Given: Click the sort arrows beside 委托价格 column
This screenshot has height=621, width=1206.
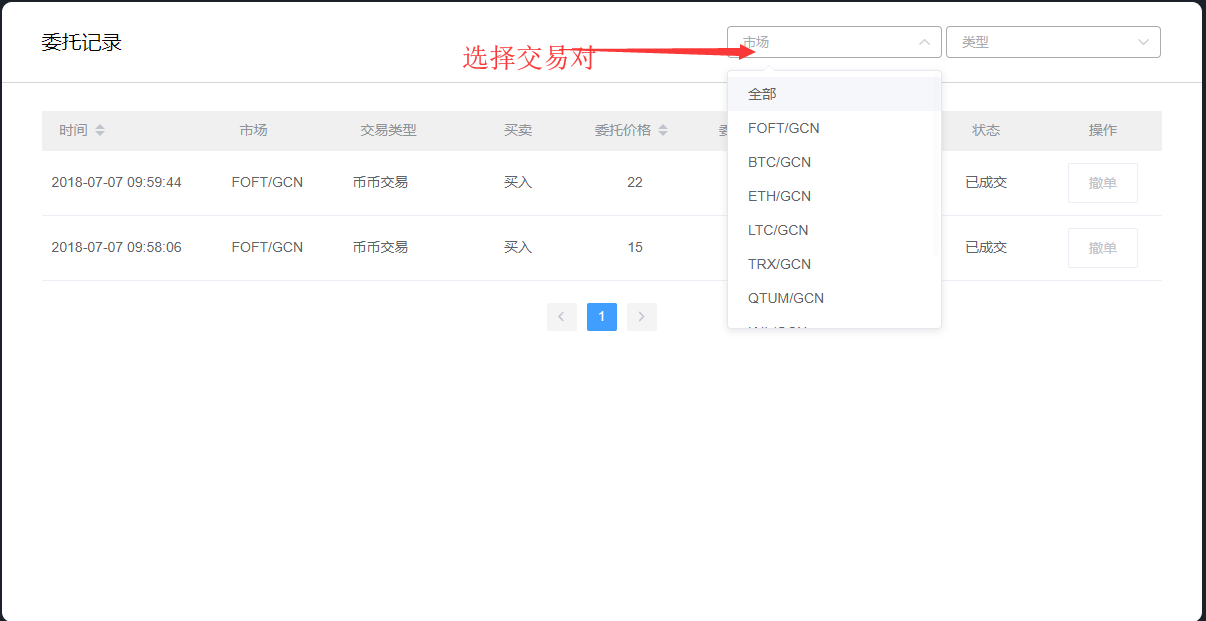Looking at the screenshot, I should (x=663, y=131).
